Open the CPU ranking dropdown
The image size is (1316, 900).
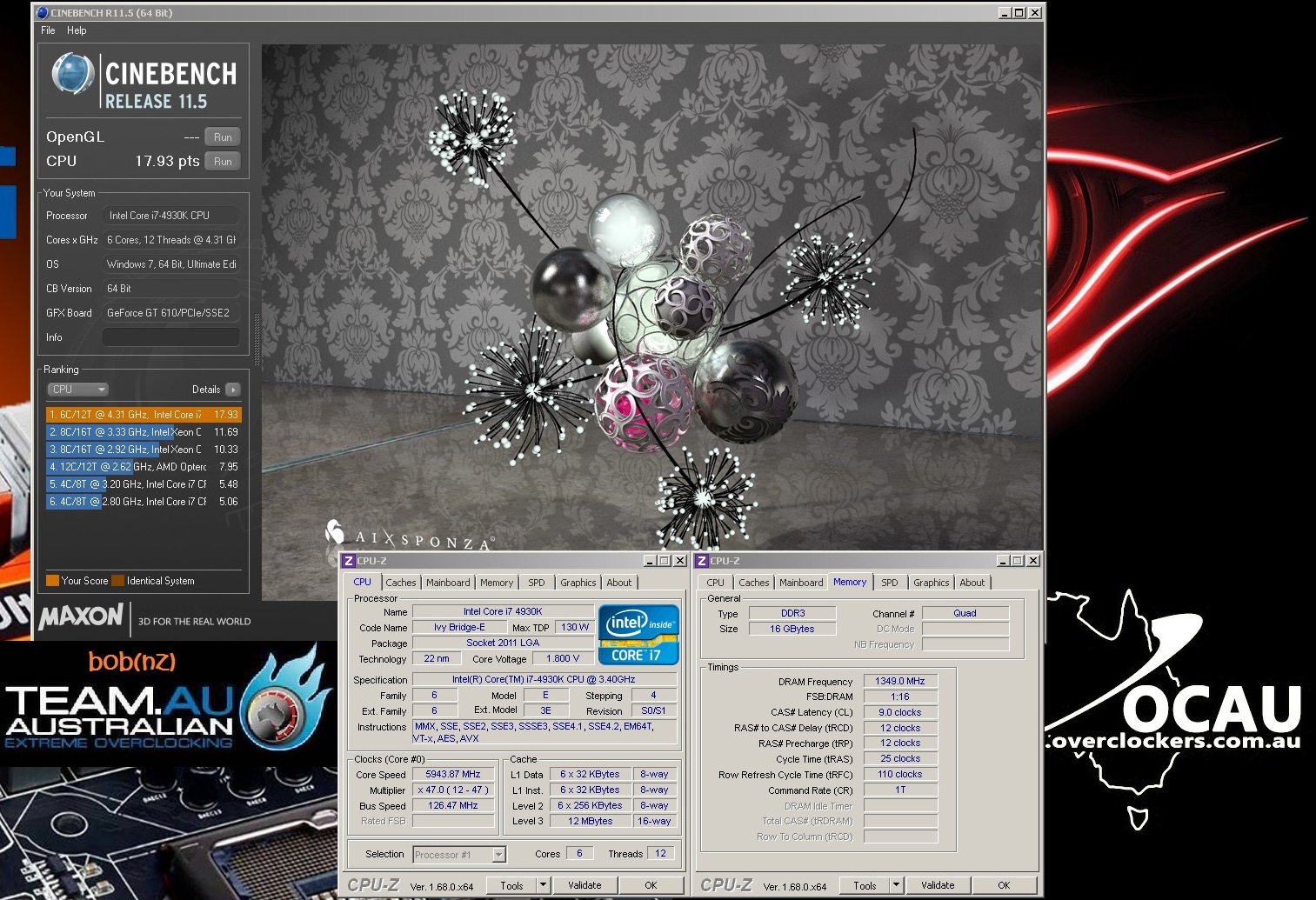[x=77, y=390]
